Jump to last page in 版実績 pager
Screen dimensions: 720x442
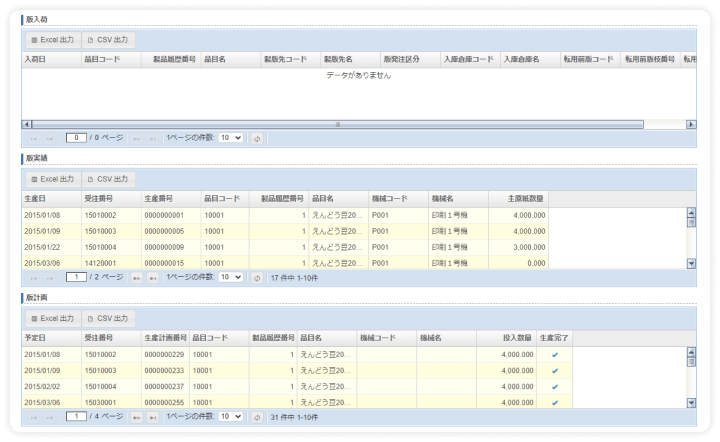(x=153, y=277)
